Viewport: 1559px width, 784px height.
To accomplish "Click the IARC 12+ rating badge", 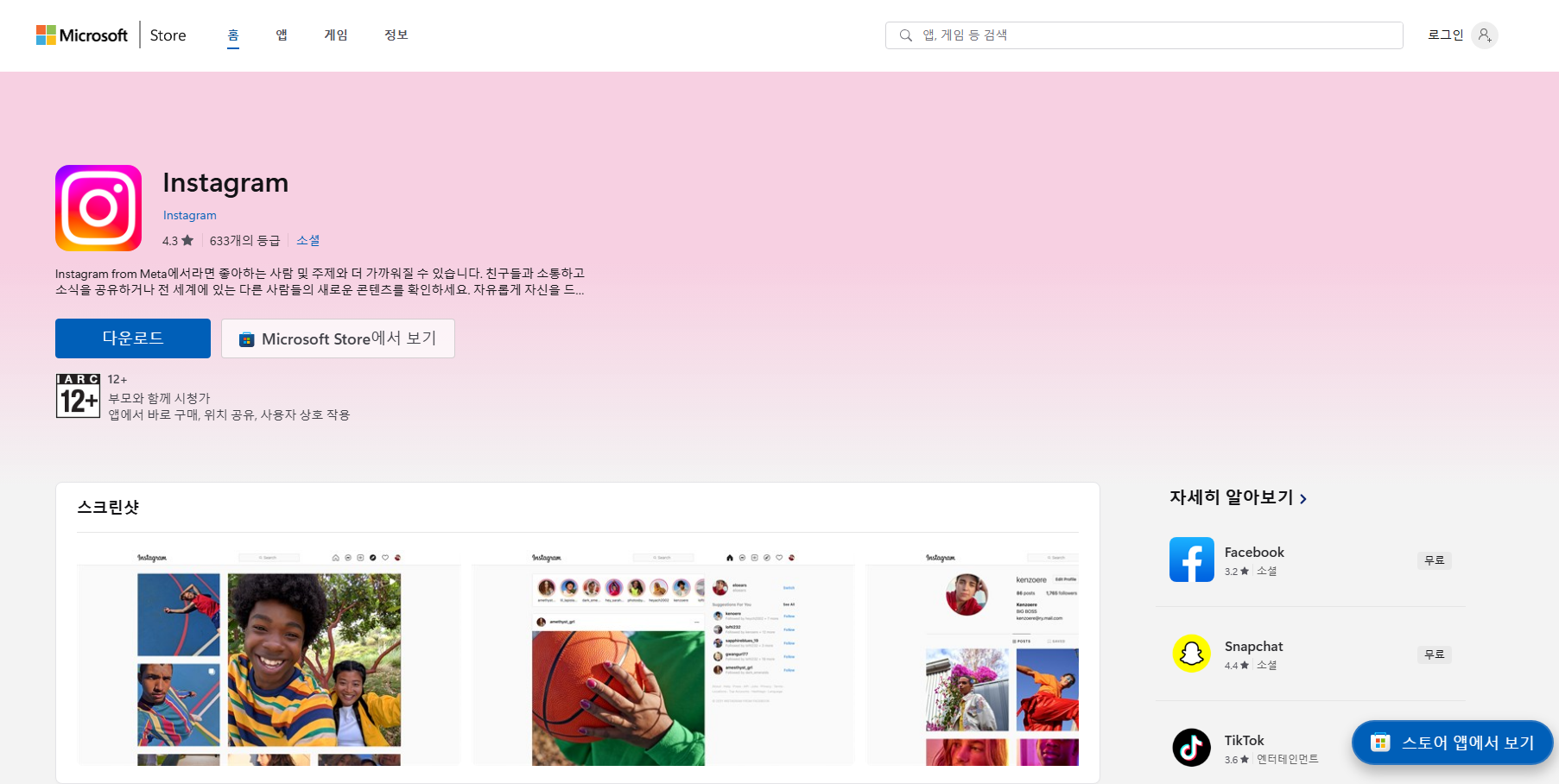I will point(79,395).
